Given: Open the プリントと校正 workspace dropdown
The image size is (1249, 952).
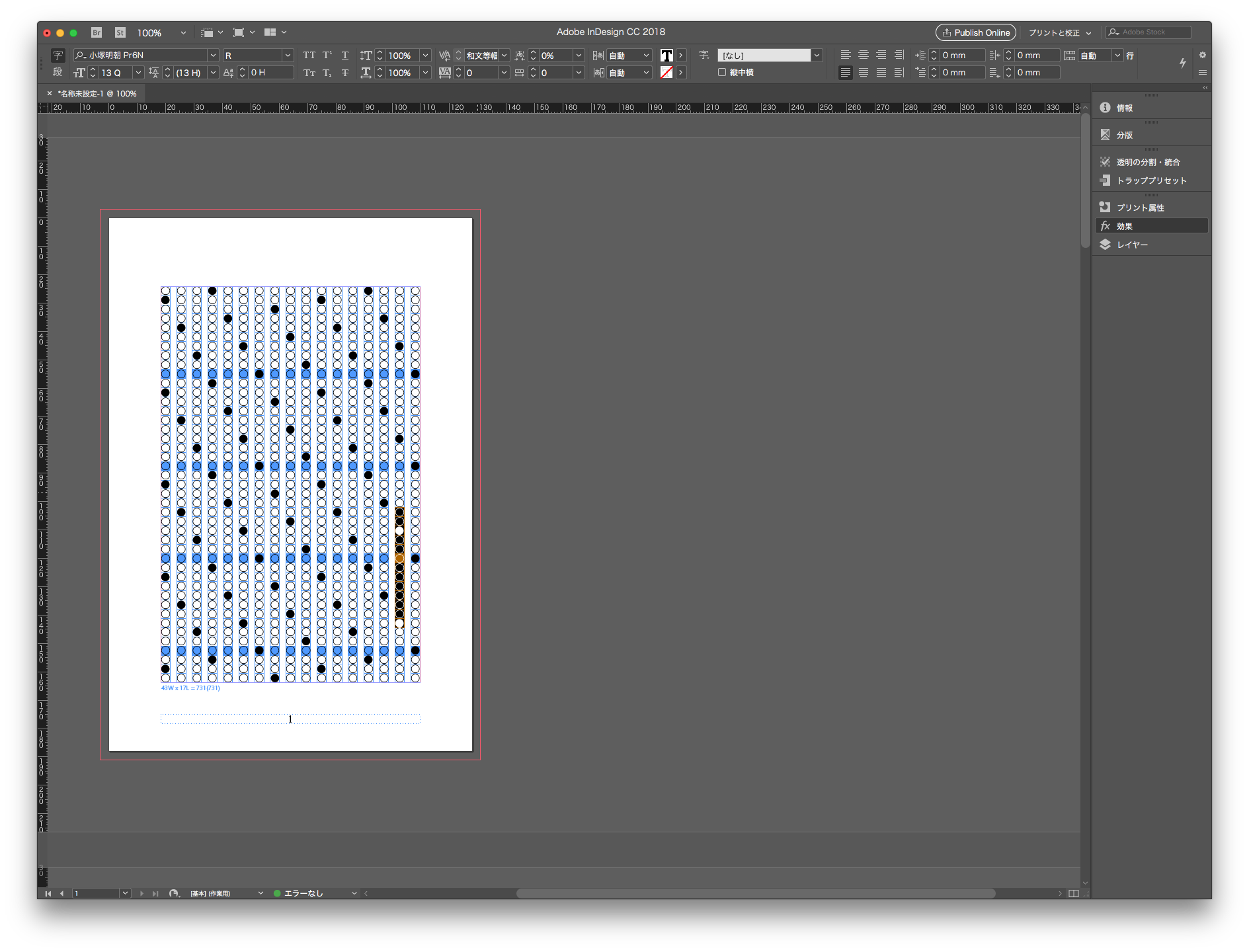Looking at the screenshot, I should pyautogui.click(x=1060, y=32).
